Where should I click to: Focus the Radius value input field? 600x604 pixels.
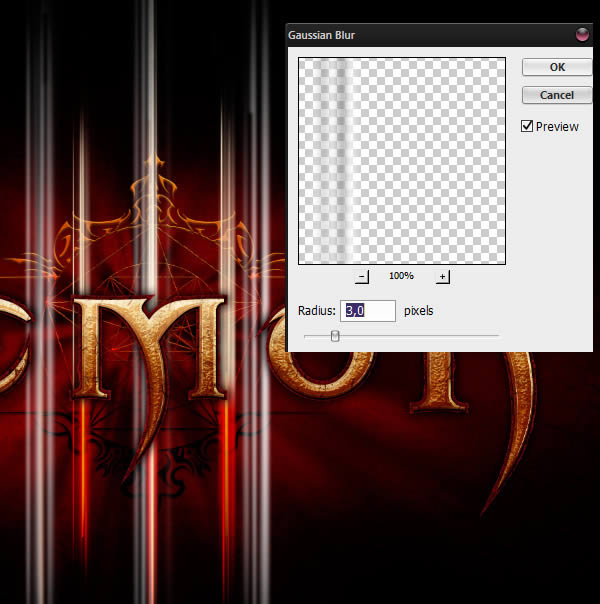(368, 311)
